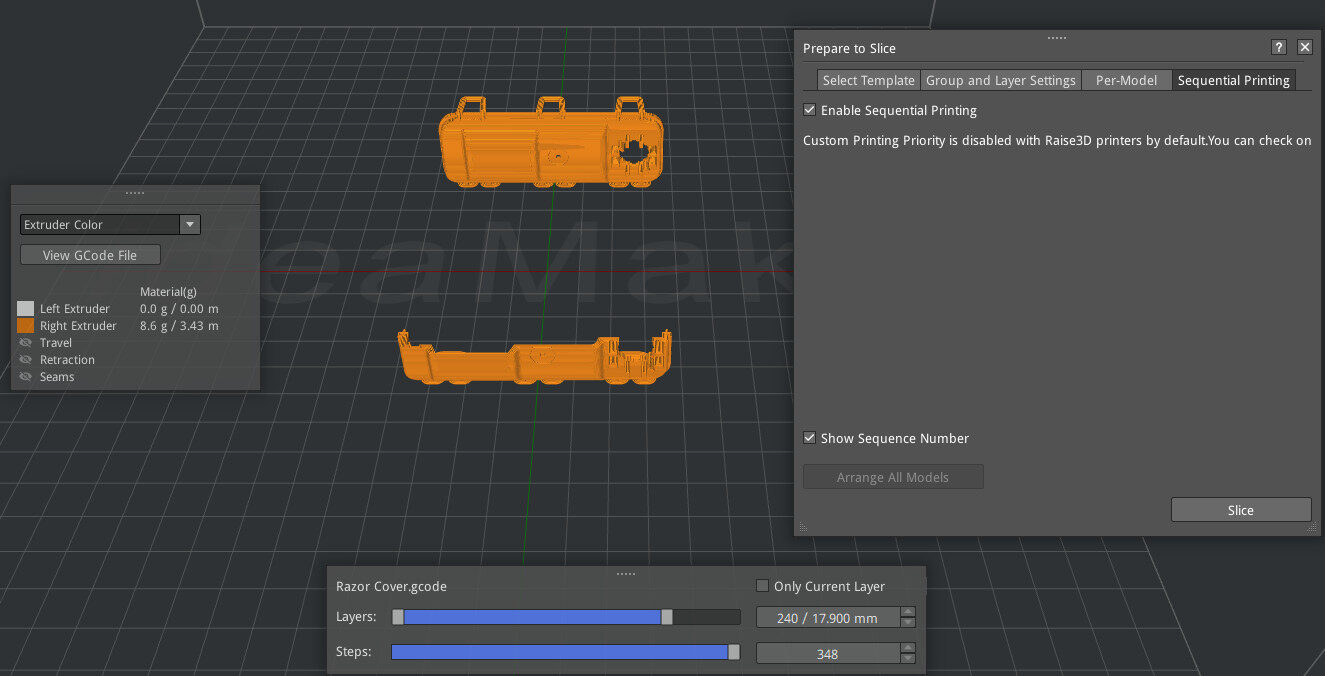Toggle Seams visibility eye icon
This screenshot has height=676, width=1325.
pos(26,377)
